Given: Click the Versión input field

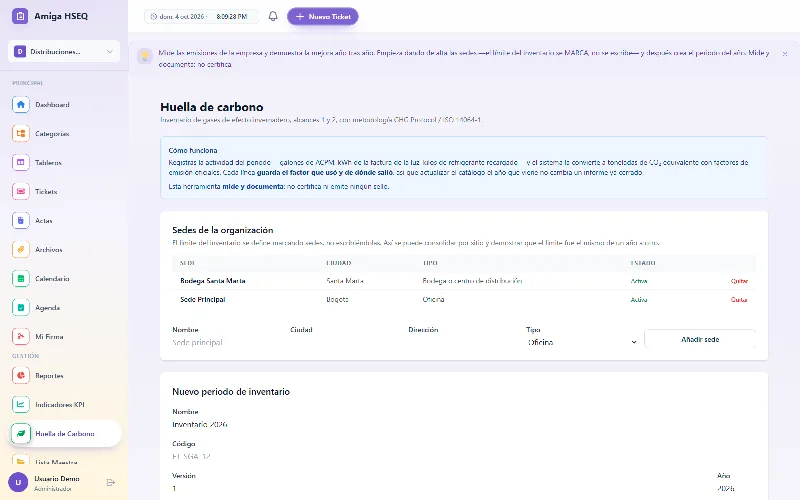Looking at the screenshot, I should tap(440, 488).
